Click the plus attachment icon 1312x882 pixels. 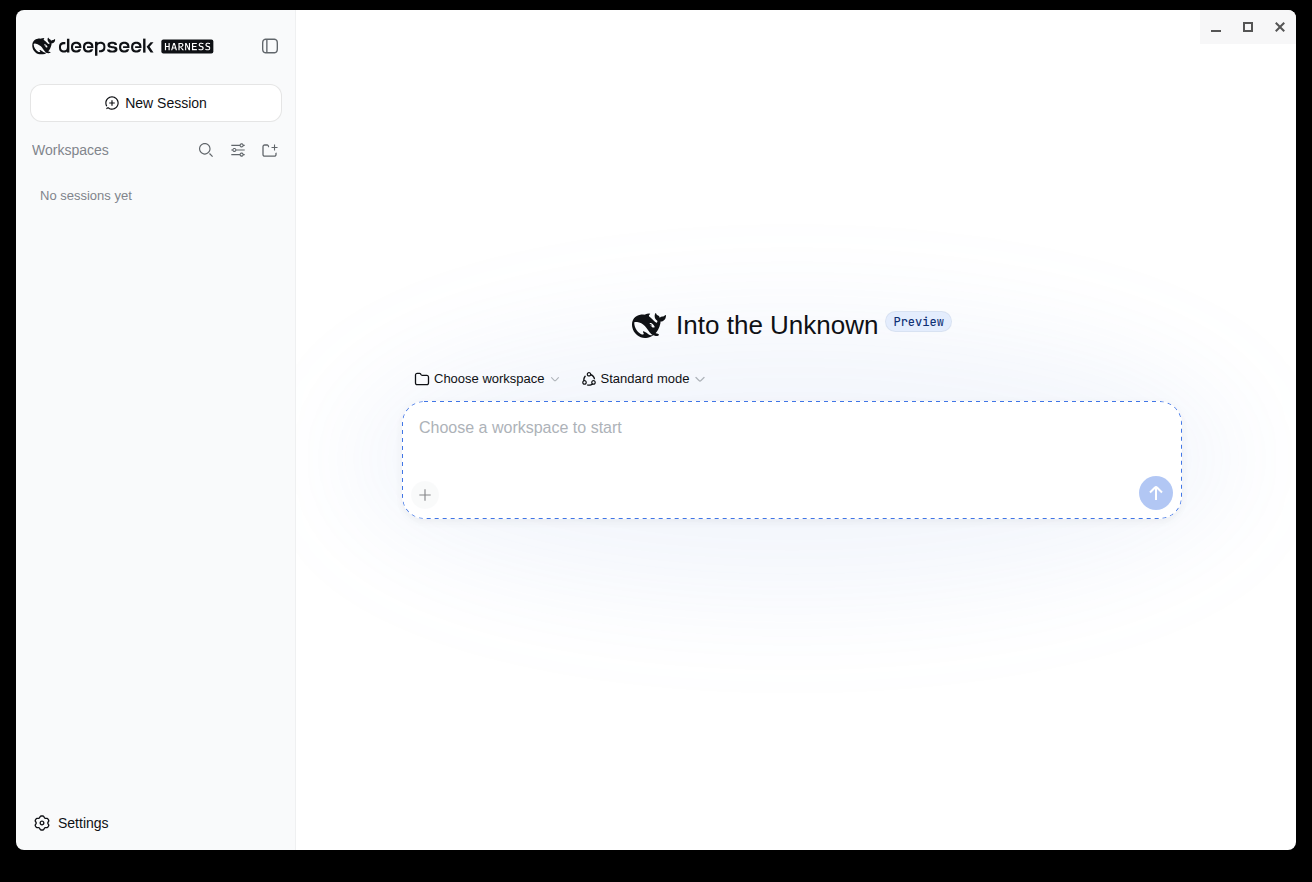pyautogui.click(x=425, y=495)
